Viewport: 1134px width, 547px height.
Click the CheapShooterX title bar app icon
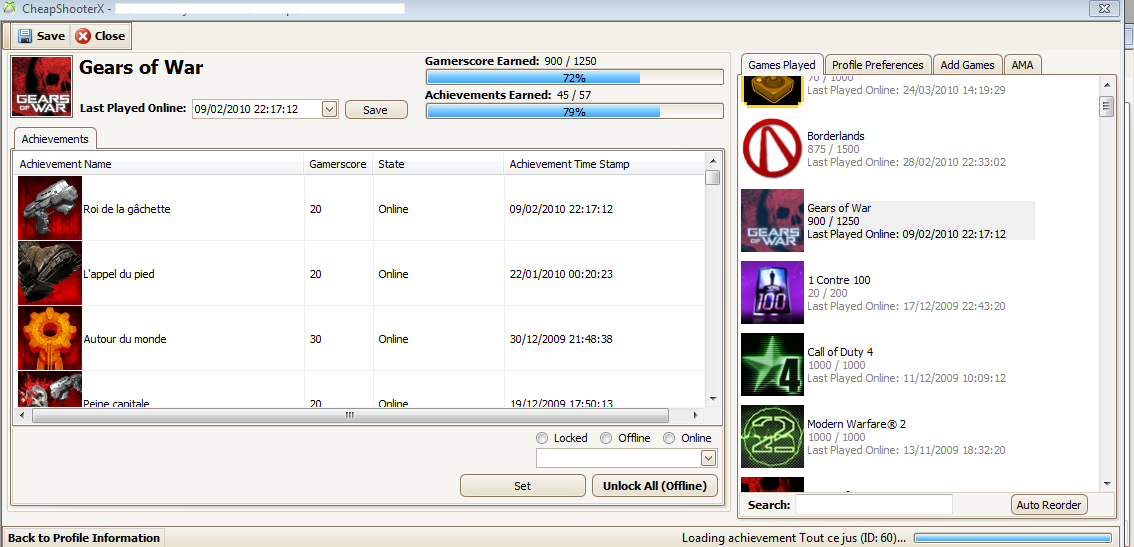click(x=10, y=9)
